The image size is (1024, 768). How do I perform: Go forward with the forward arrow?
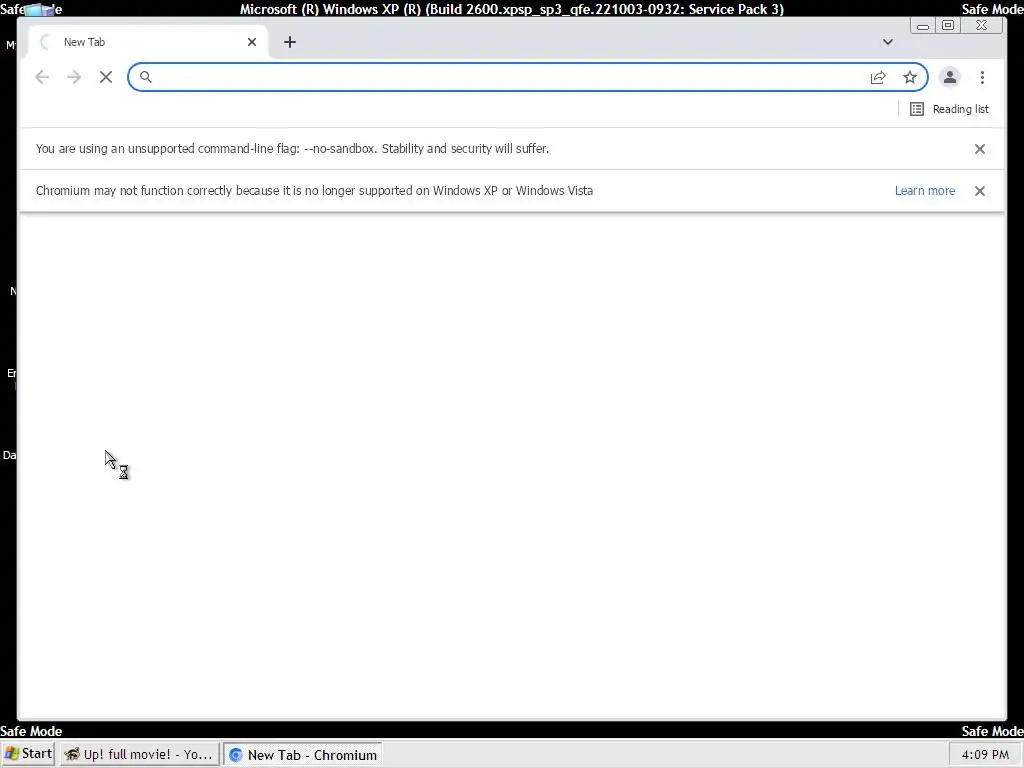point(74,77)
